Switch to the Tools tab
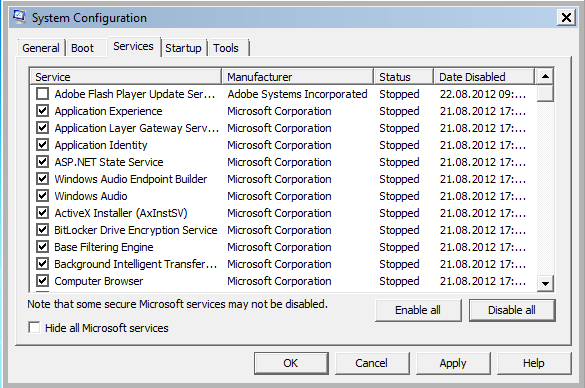This screenshot has height=388, width=585. coord(226,48)
